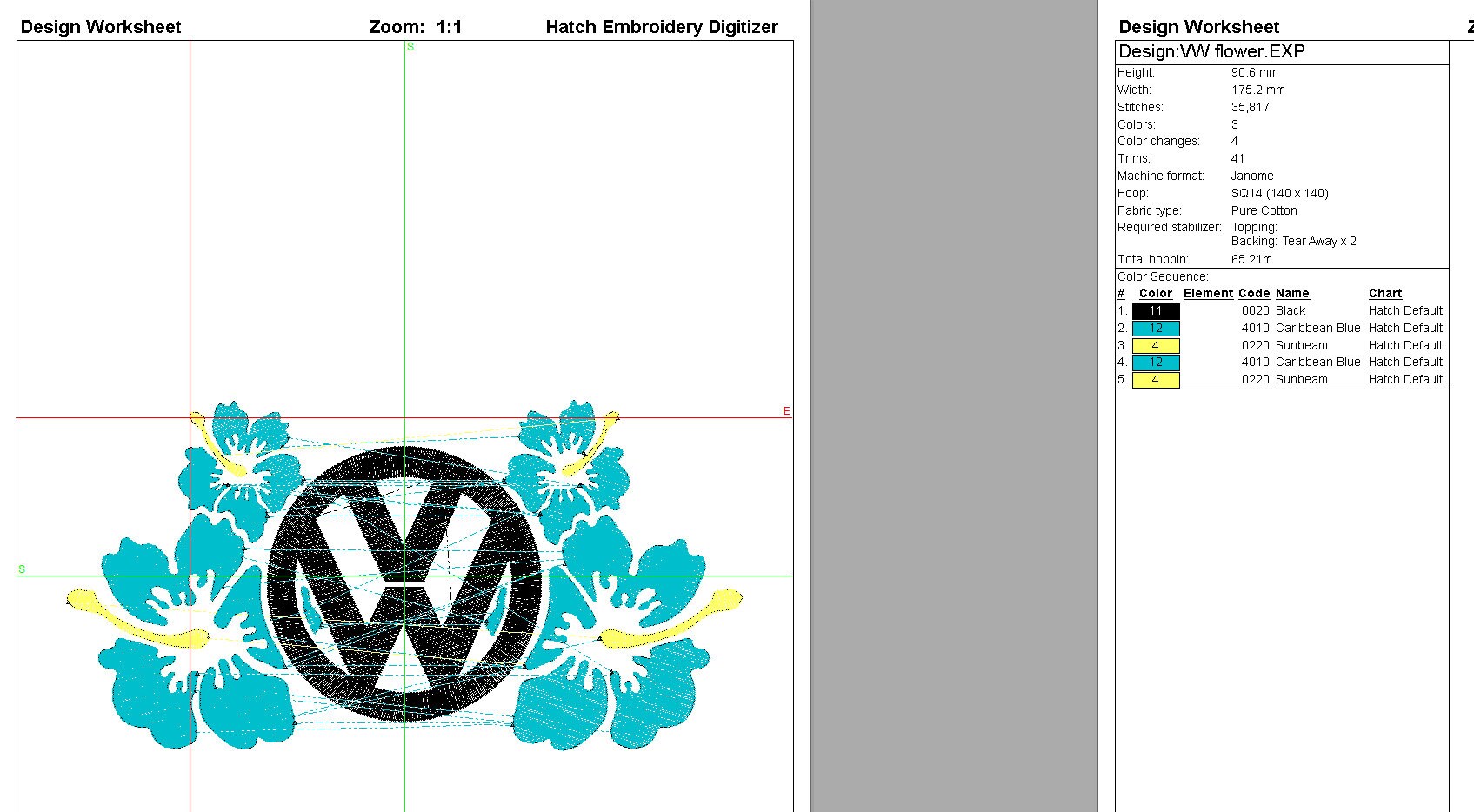Image resolution: width=1474 pixels, height=812 pixels.
Task: Click the Janome machine format value
Action: [1252, 176]
